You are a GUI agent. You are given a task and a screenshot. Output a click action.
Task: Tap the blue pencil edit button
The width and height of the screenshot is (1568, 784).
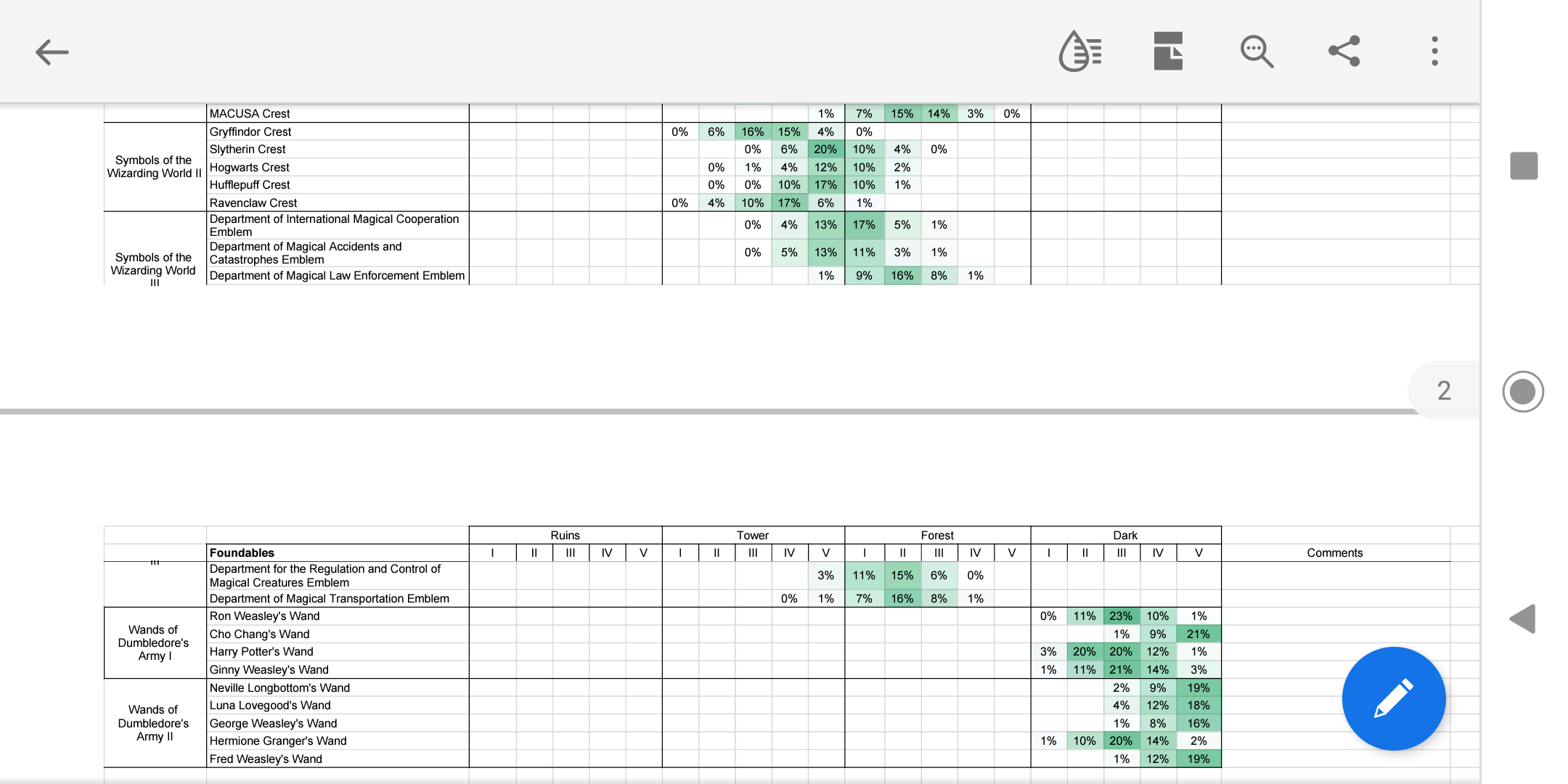[1393, 698]
